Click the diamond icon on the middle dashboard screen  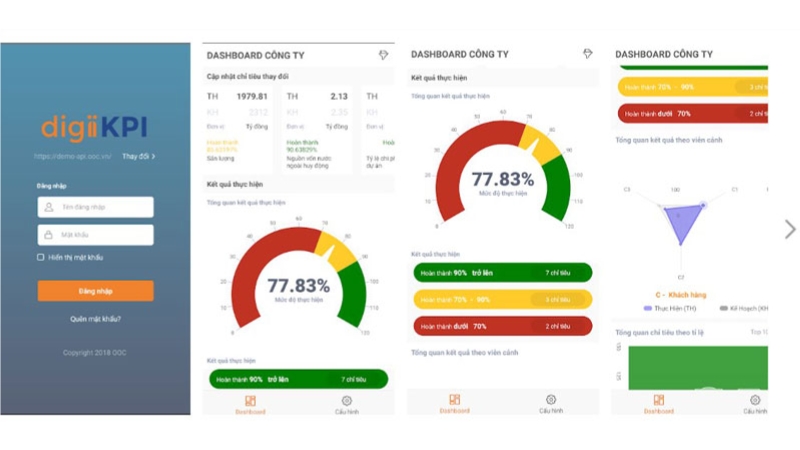coord(588,54)
